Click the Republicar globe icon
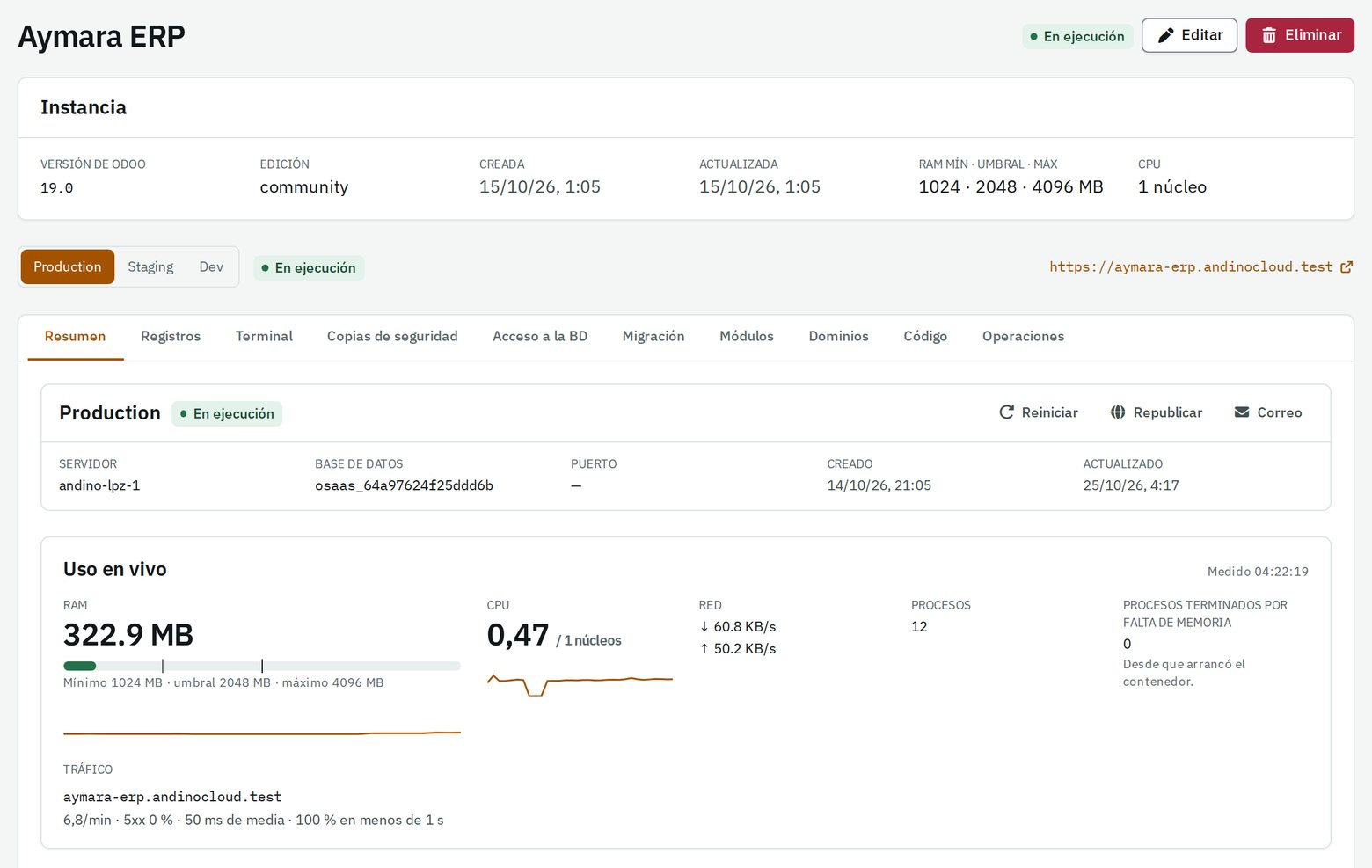 (1118, 412)
